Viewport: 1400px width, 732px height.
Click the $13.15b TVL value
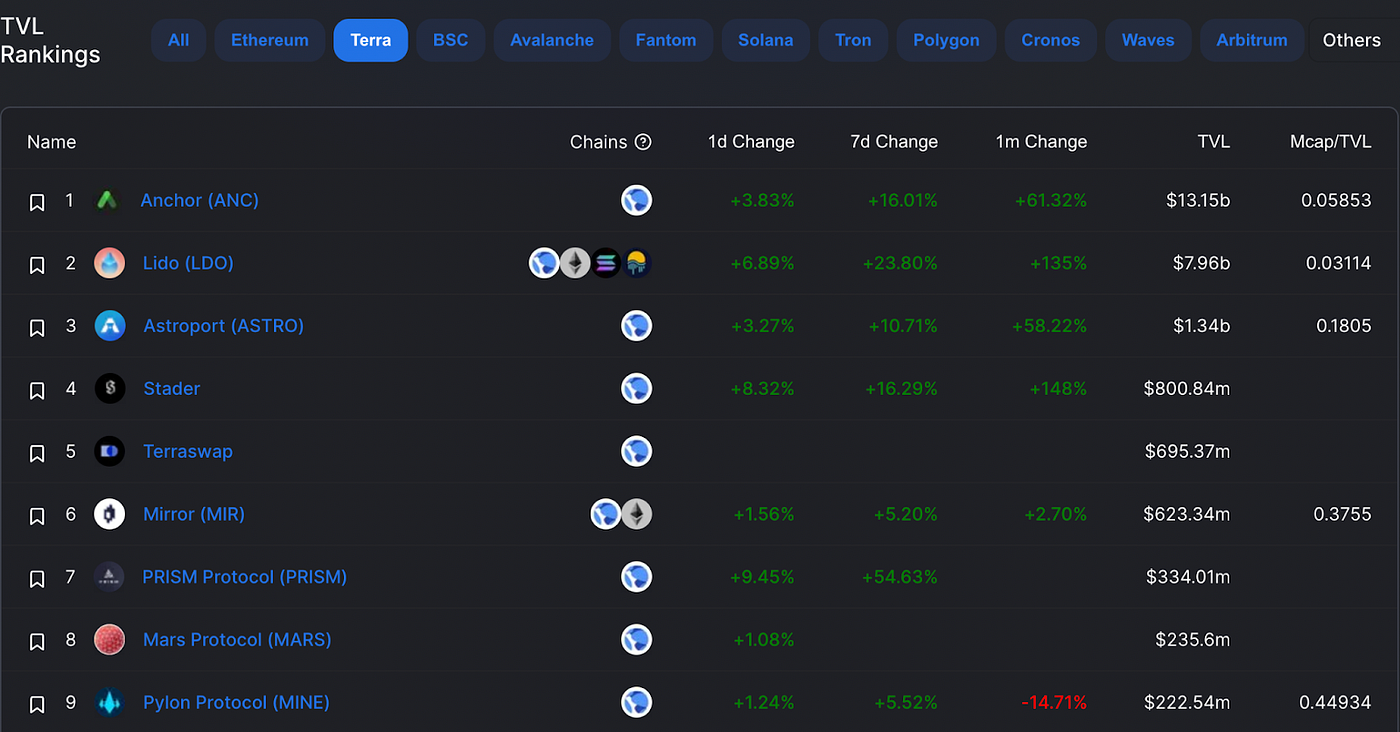pyautogui.click(x=1198, y=200)
